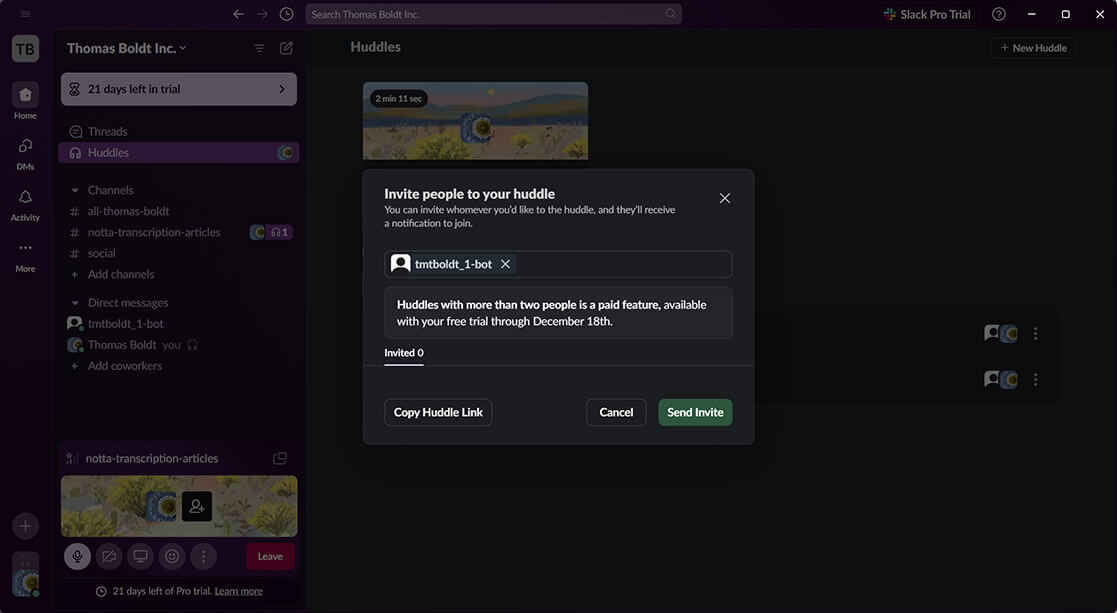Open the TB workspace avatar
The image size is (1117, 613).
pos(26,49)
